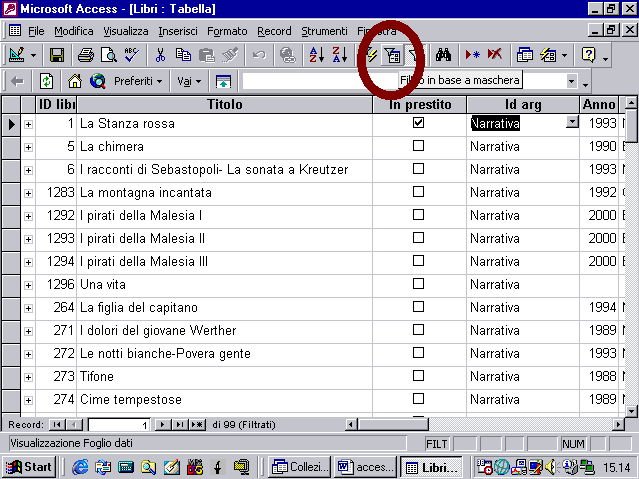
Task: Check In prestito for Una vita
Action: click(x=418, y=284)
